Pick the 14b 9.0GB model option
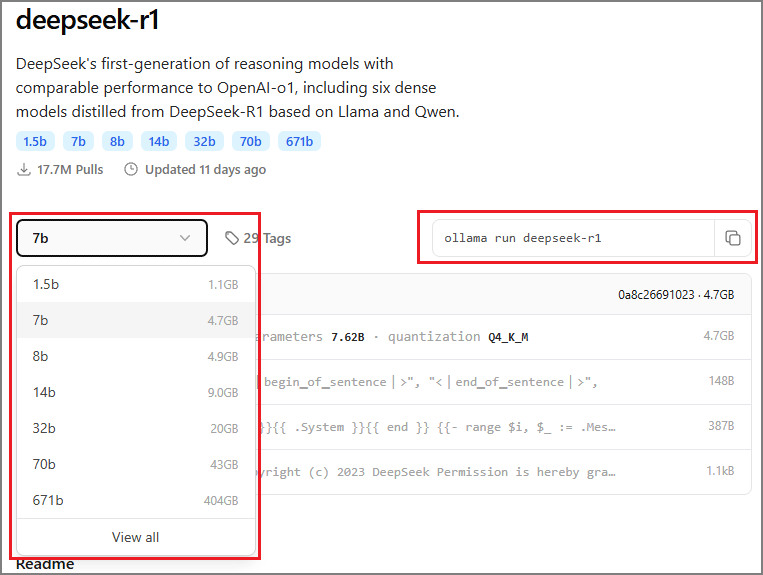The image size is (763, 575). 135,392
